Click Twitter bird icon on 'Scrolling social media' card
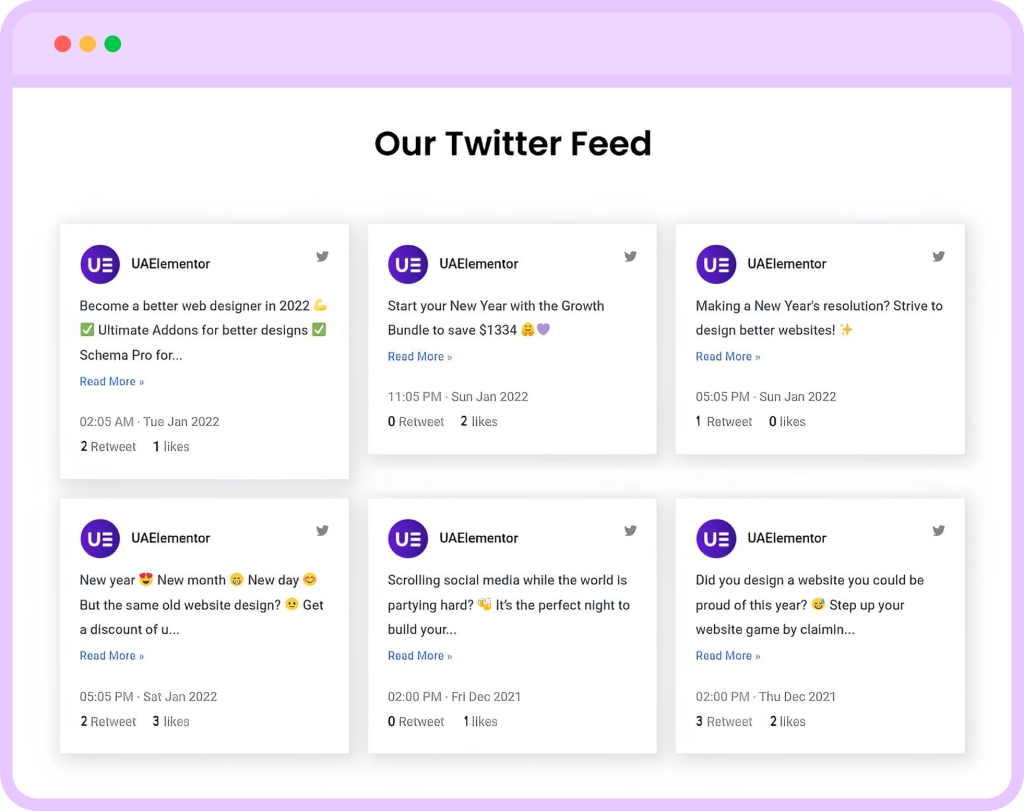Screen dimensions: 1024x811 [x=631, y=531]
